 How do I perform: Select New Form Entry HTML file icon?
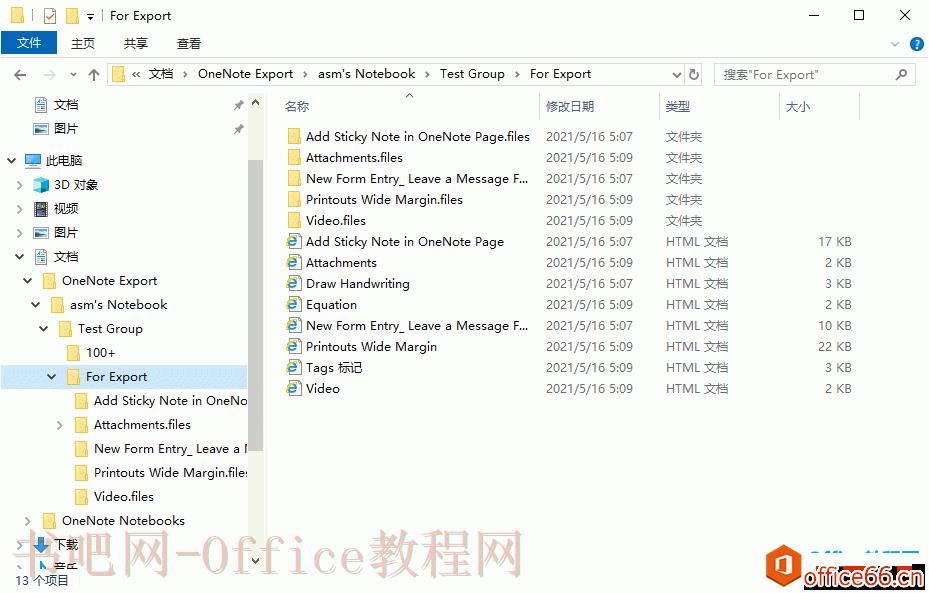coord(293,326)
